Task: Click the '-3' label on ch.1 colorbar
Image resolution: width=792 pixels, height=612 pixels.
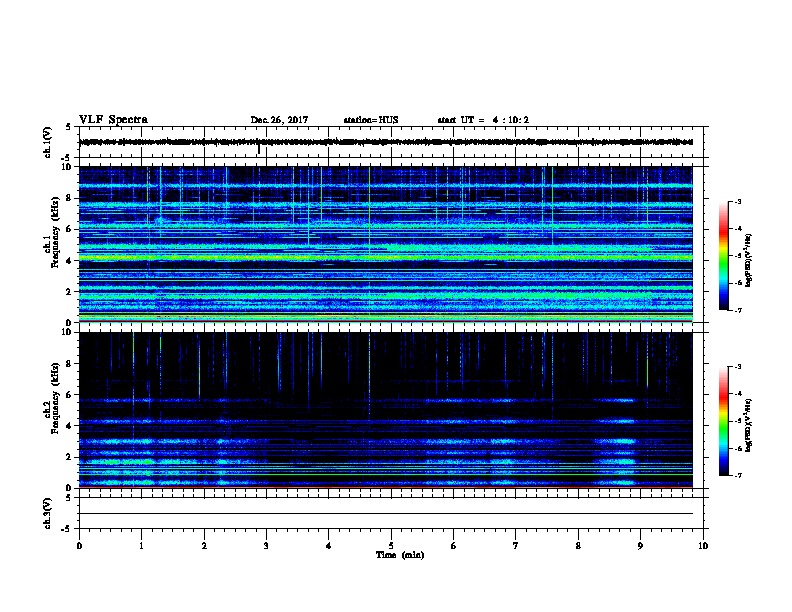Action: [x=737, y=202]
